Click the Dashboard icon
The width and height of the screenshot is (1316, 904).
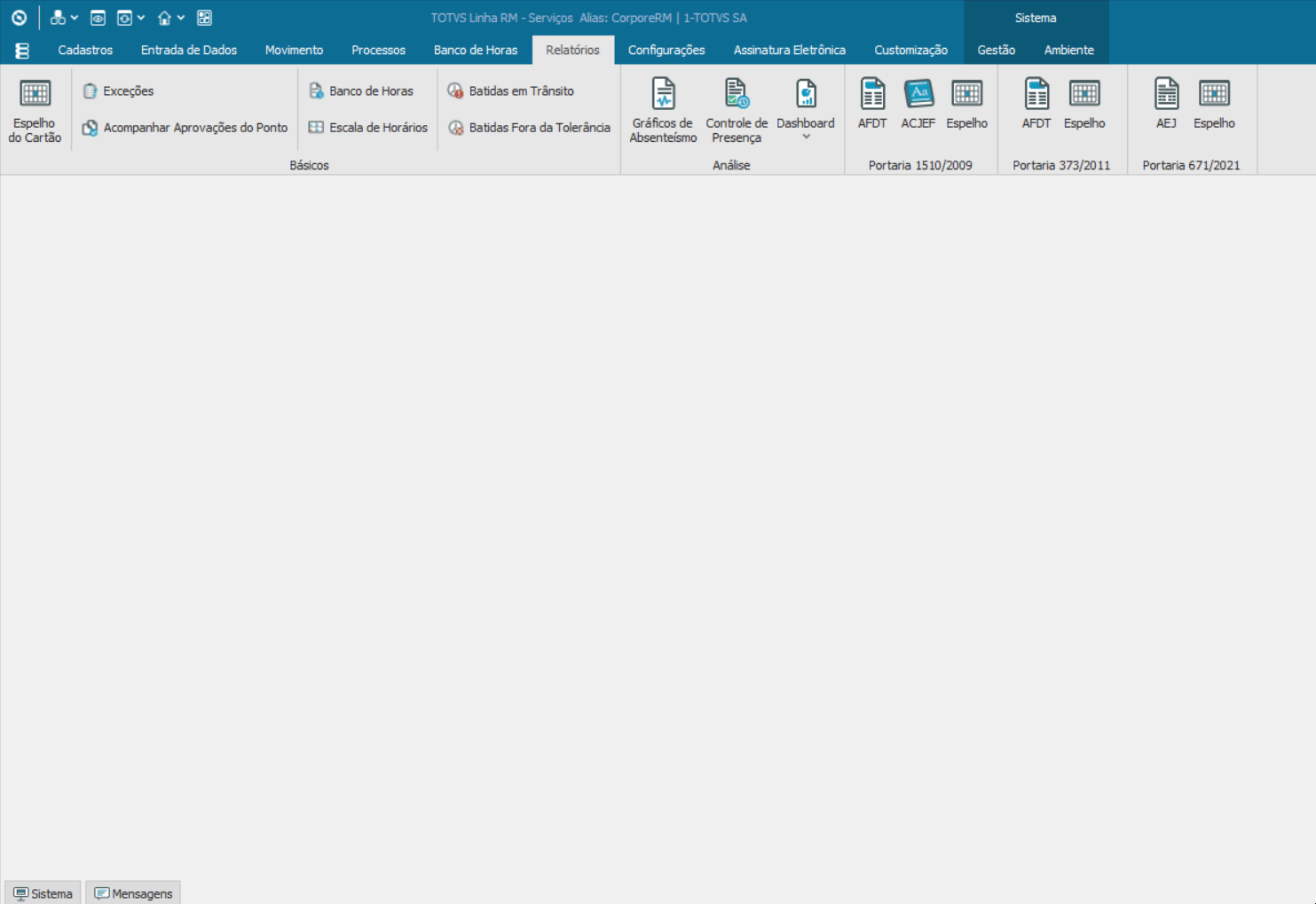pyautogui.click(x=806, y=94)
